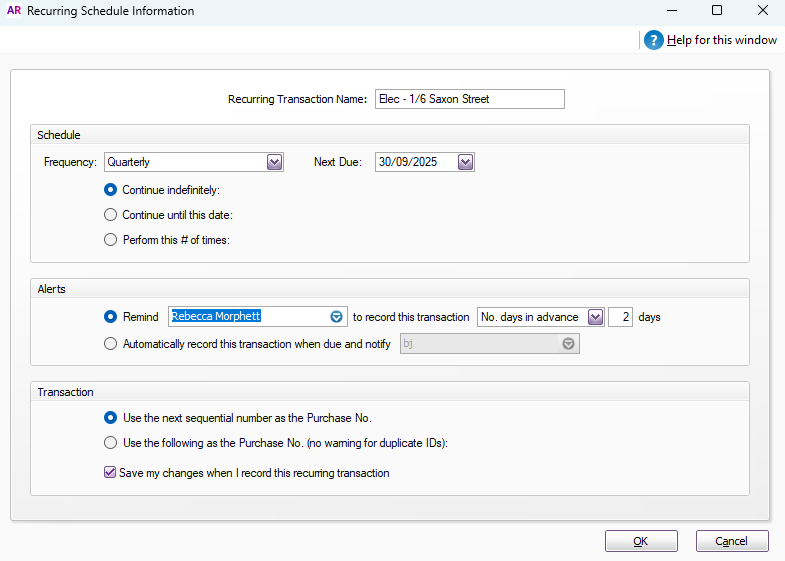Click the Recurring Transaction Name field

469,99
